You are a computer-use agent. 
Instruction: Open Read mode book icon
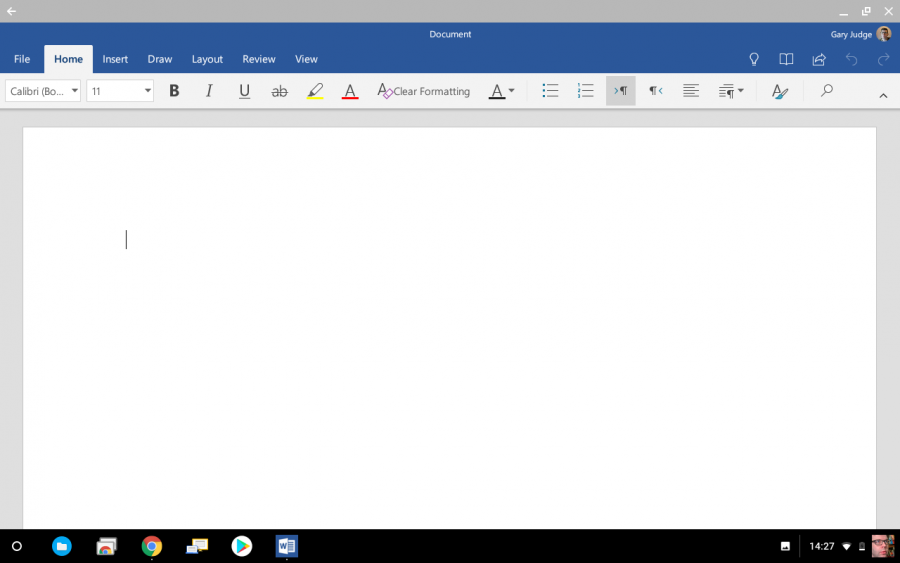(x=786, y=59)
